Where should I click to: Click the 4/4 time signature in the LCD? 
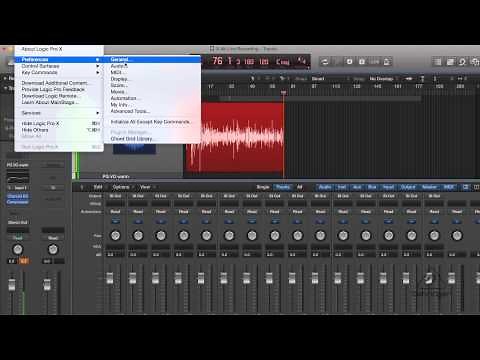click(302, 61)
